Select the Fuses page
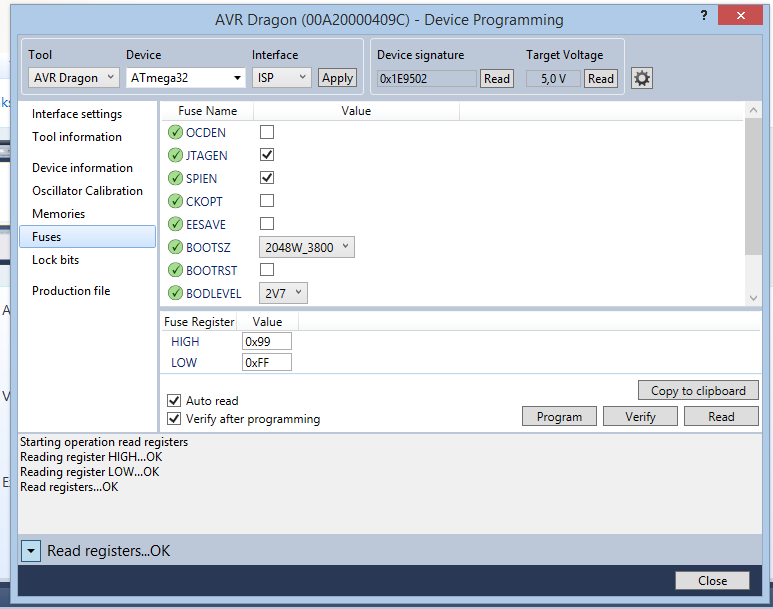The width and height of the screenshot is (773, 609). [87, 237]
